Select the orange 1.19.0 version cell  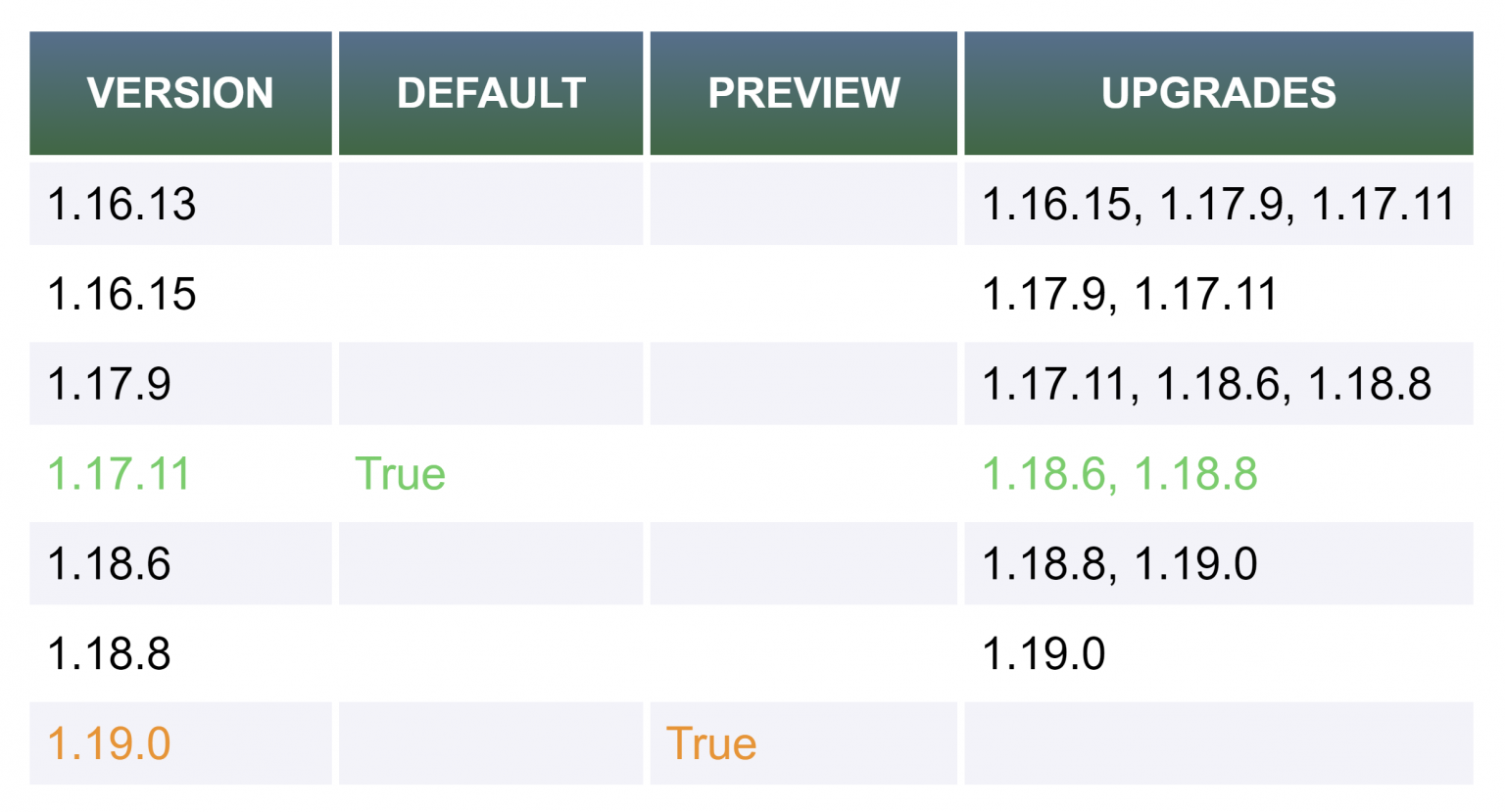pos(110,744)
